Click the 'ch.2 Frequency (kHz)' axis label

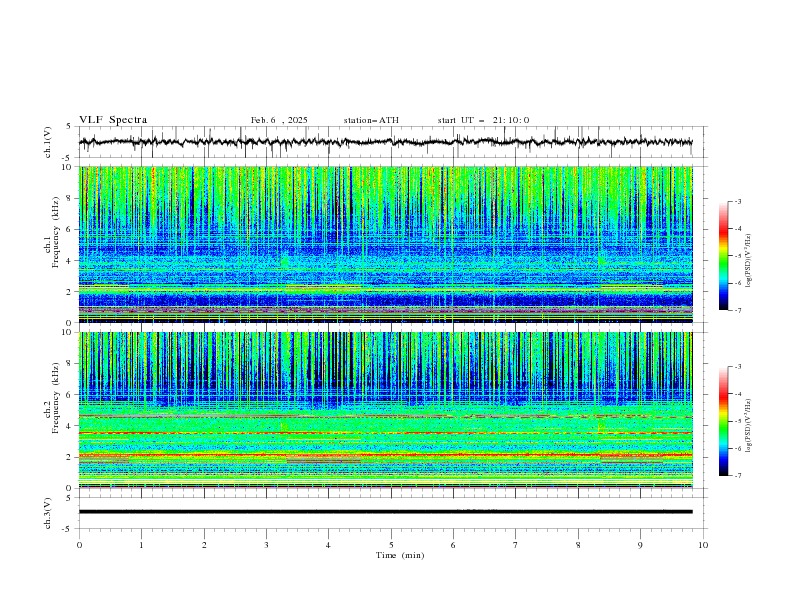52,398
